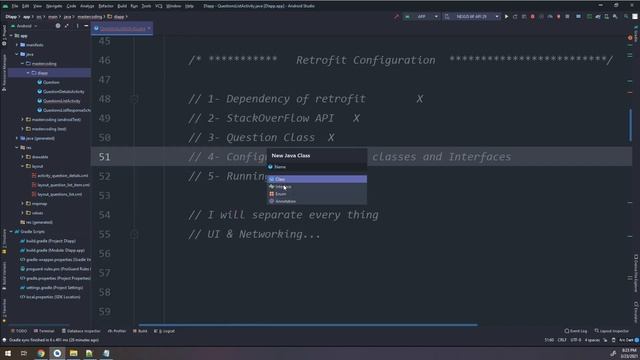Open File Explorer from the taskbar
The image size is (640, 360).
click(x=73, y=353)
